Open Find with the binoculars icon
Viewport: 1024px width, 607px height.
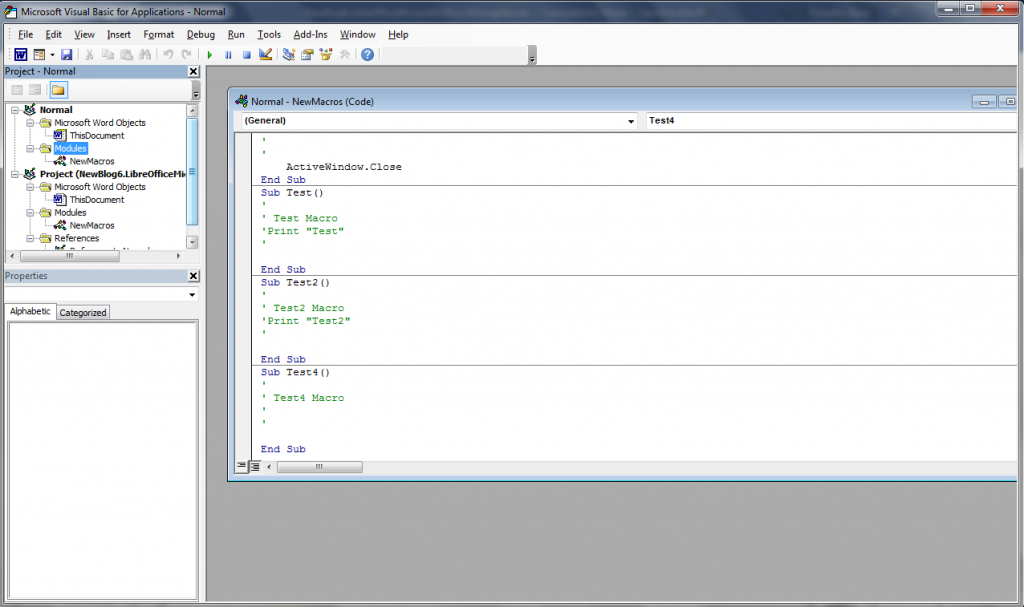(145, 54)
